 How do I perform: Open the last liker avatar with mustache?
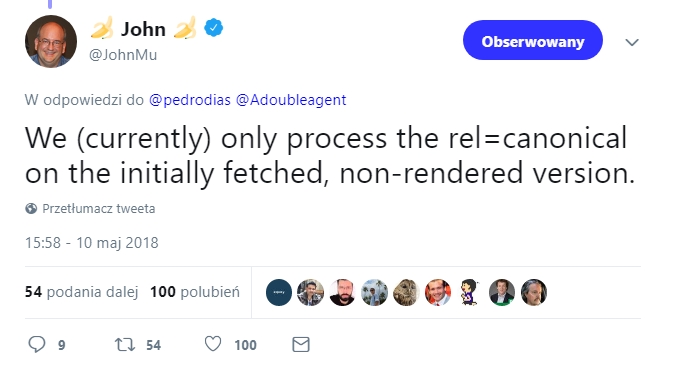(534, 292)
